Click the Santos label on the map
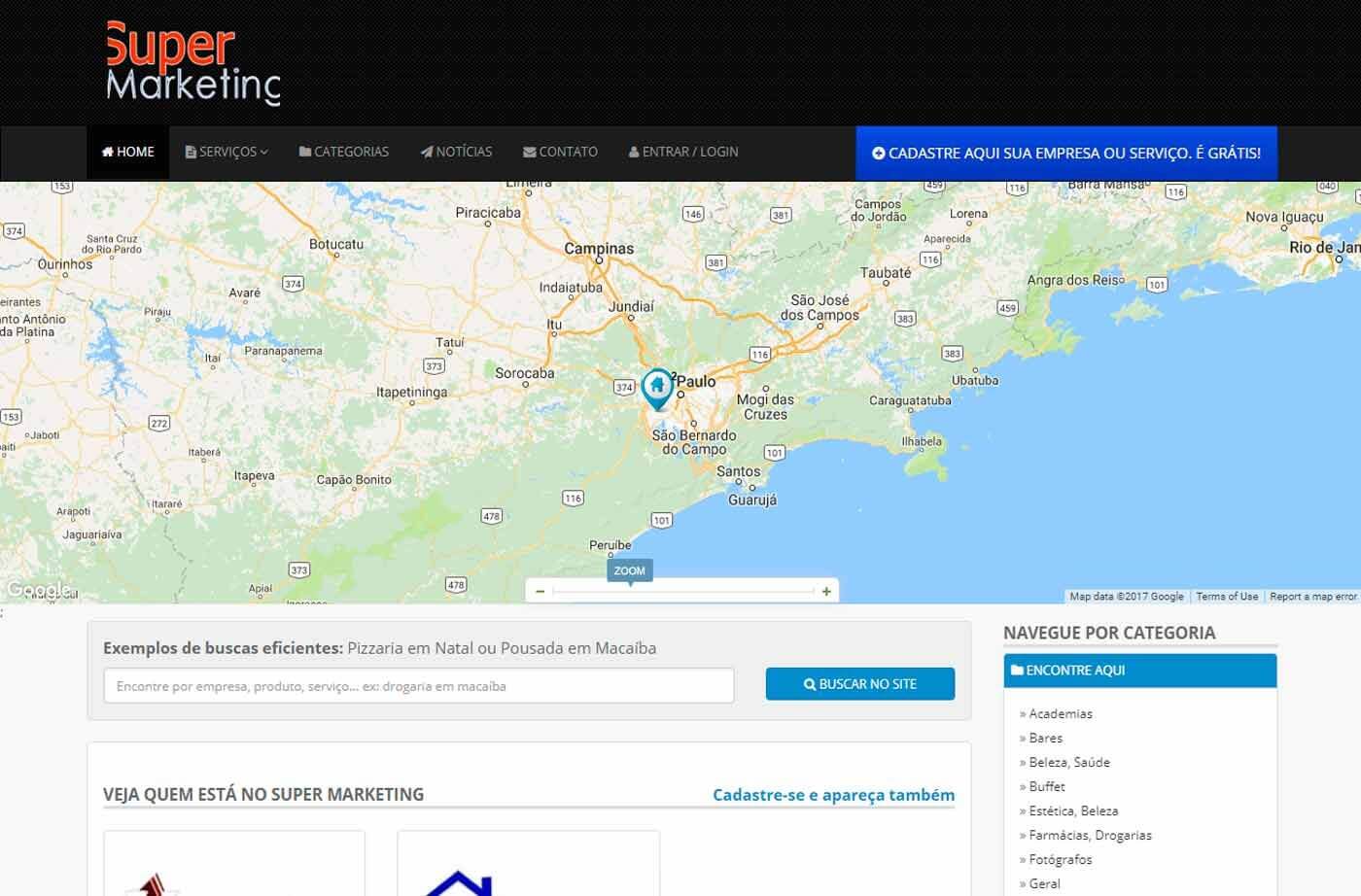The height and width of the screenshot is (896, 1361). coord(739,471)
